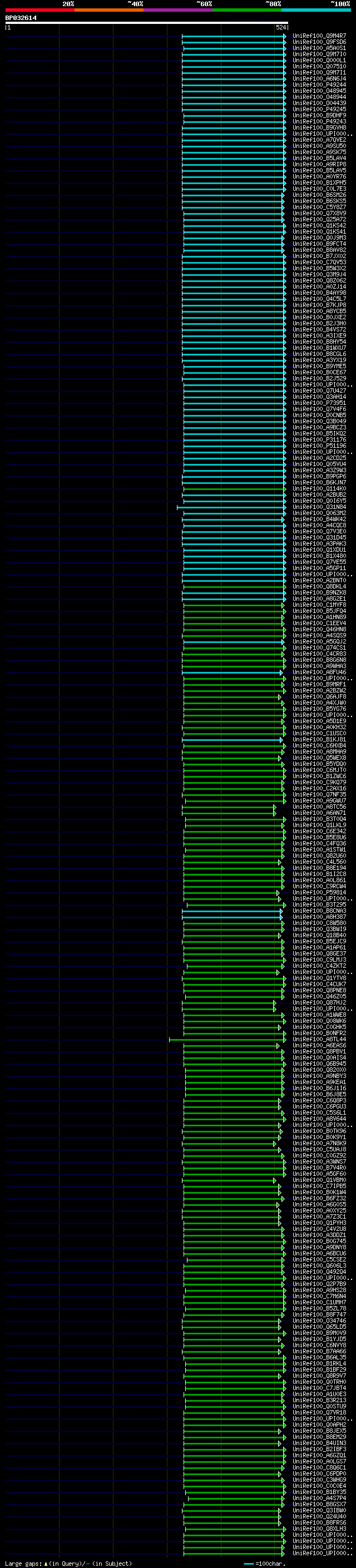Select hit label UniRef100_Q8DKL4
The height and width of the screenshot is (1568, 356).
click(x=319, y=587)
